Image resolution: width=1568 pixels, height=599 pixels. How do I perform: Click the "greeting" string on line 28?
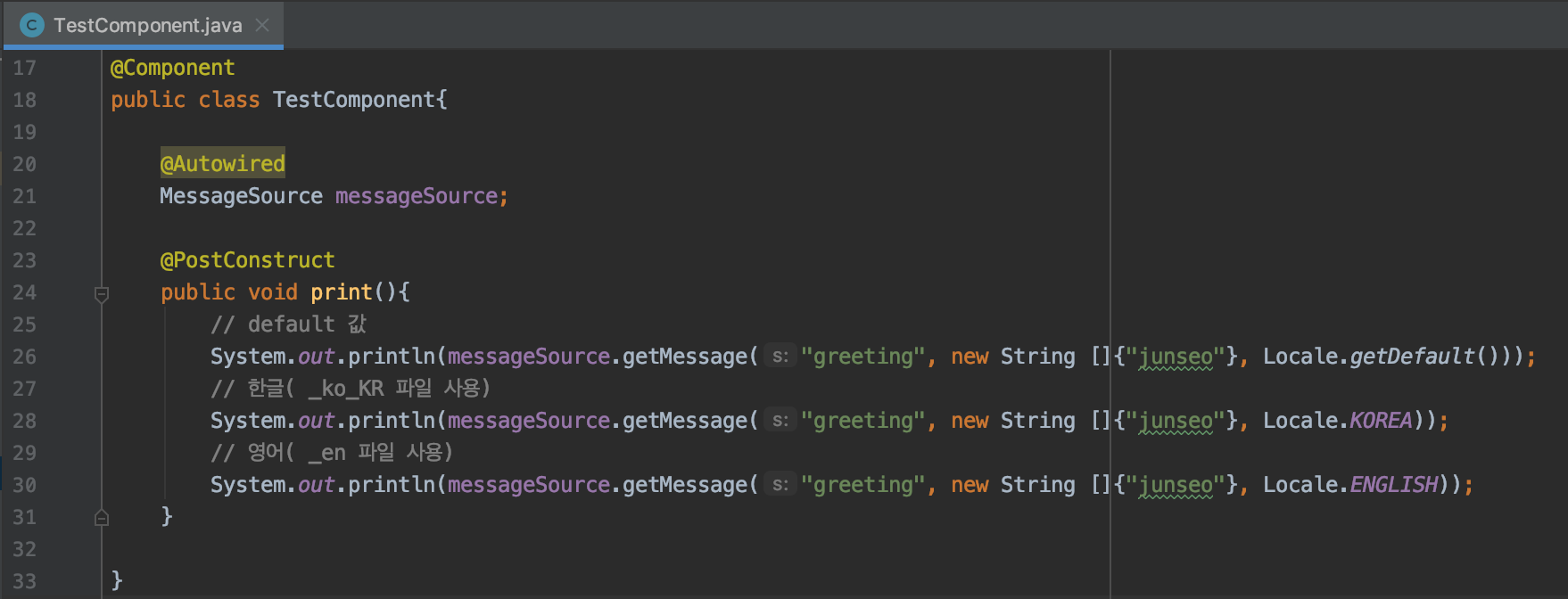tap(862, 421)
